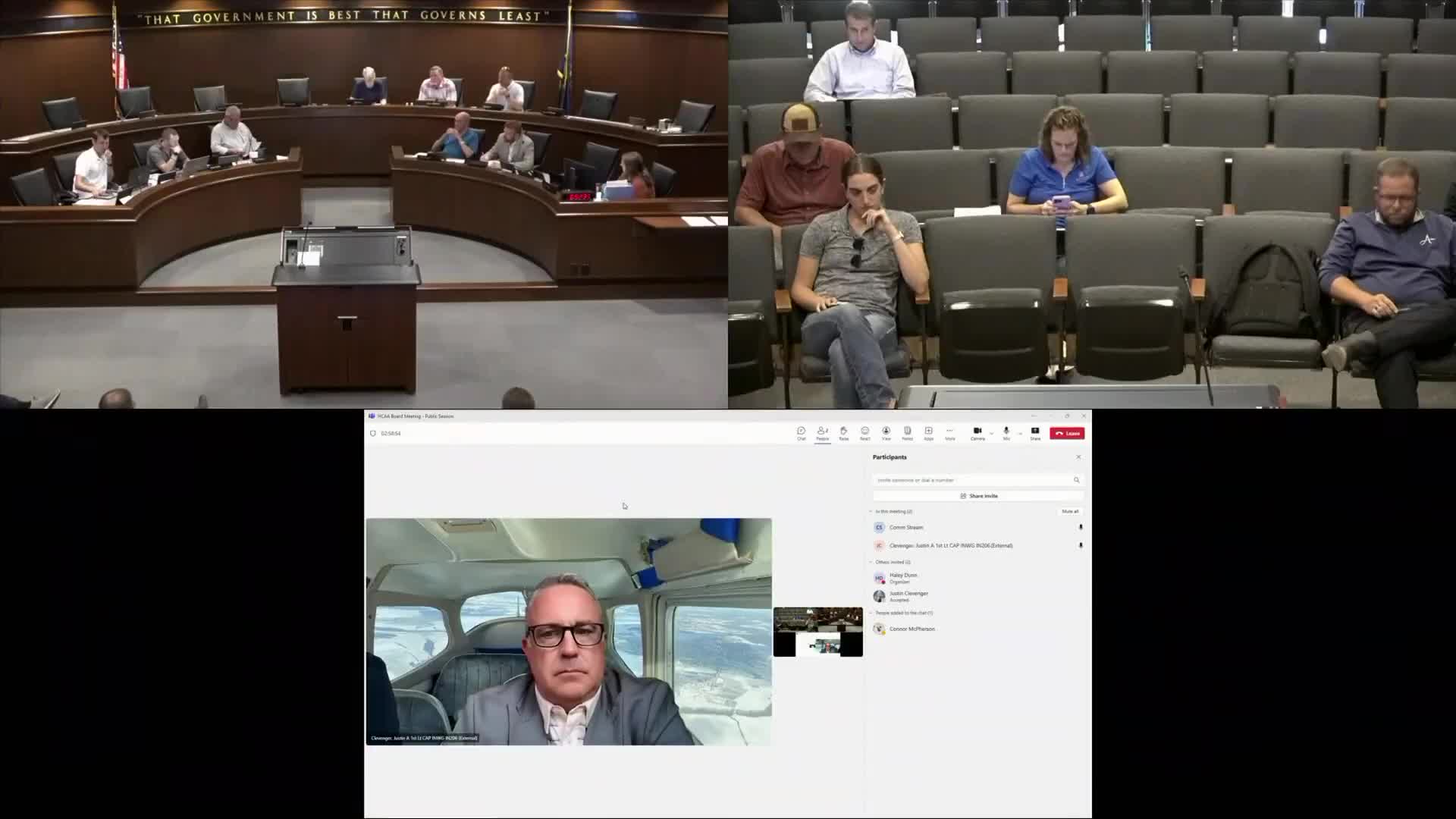Screen dimensions: 1456x819
Task: Open the React emoji menu
Action: (x=864, y=431)
